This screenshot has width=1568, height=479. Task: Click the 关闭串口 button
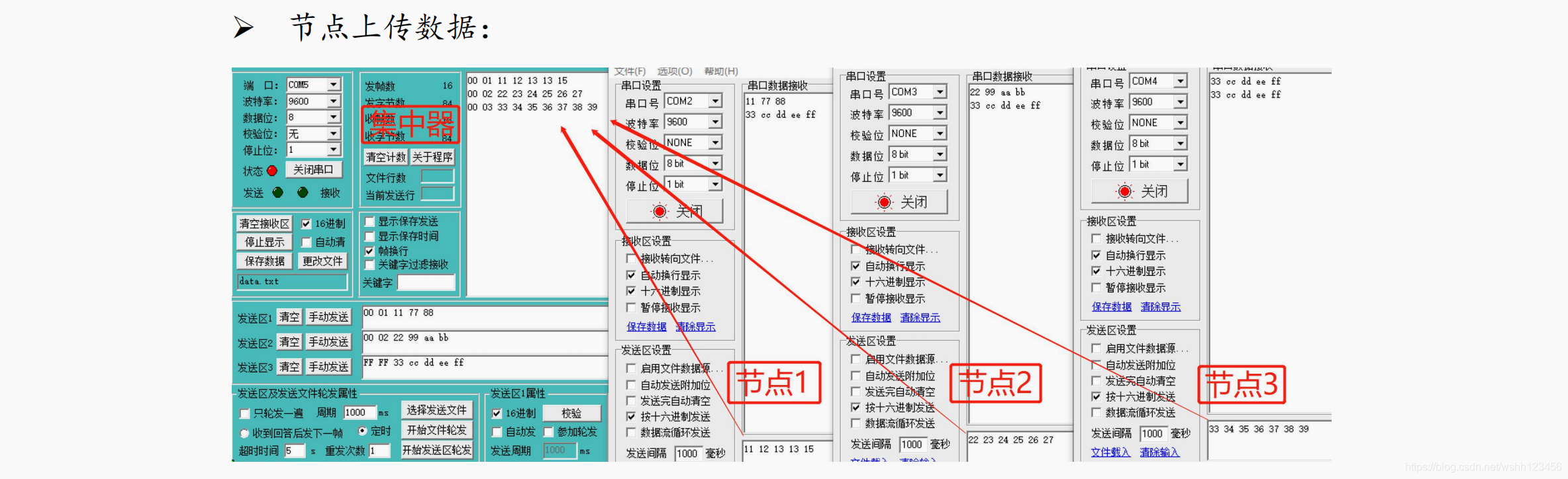(314, 169)
